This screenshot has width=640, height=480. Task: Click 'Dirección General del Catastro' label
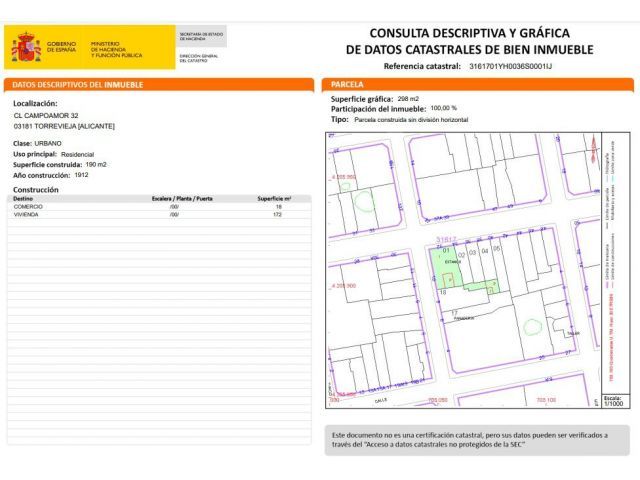coord(199,58)
